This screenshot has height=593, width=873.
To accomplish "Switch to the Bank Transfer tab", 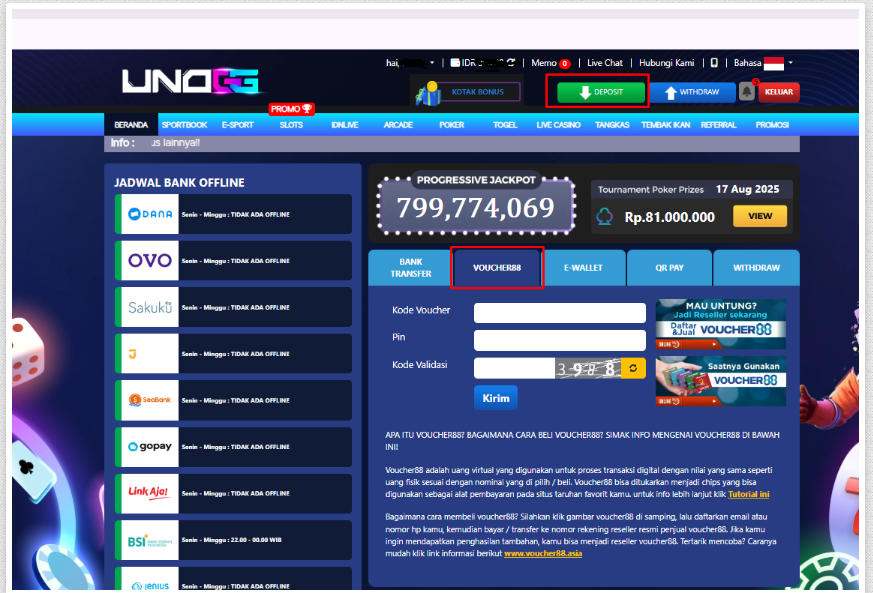I will (410, 268).
